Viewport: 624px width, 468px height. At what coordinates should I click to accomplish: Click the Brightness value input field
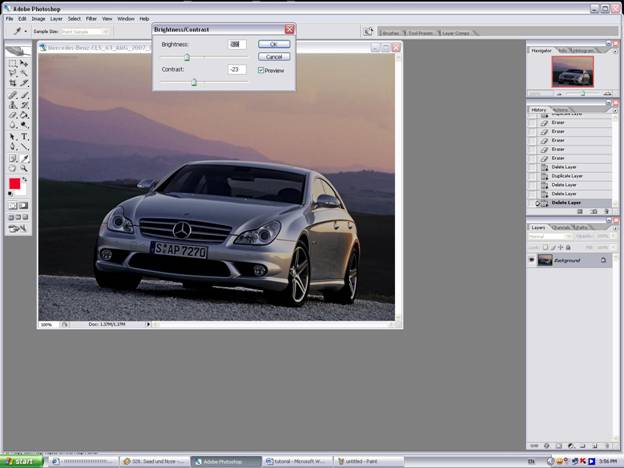[x=236, y=45]
